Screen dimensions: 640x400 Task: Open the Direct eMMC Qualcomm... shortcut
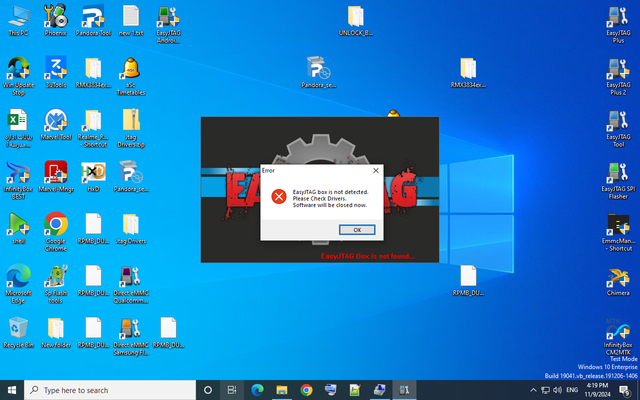131,284
